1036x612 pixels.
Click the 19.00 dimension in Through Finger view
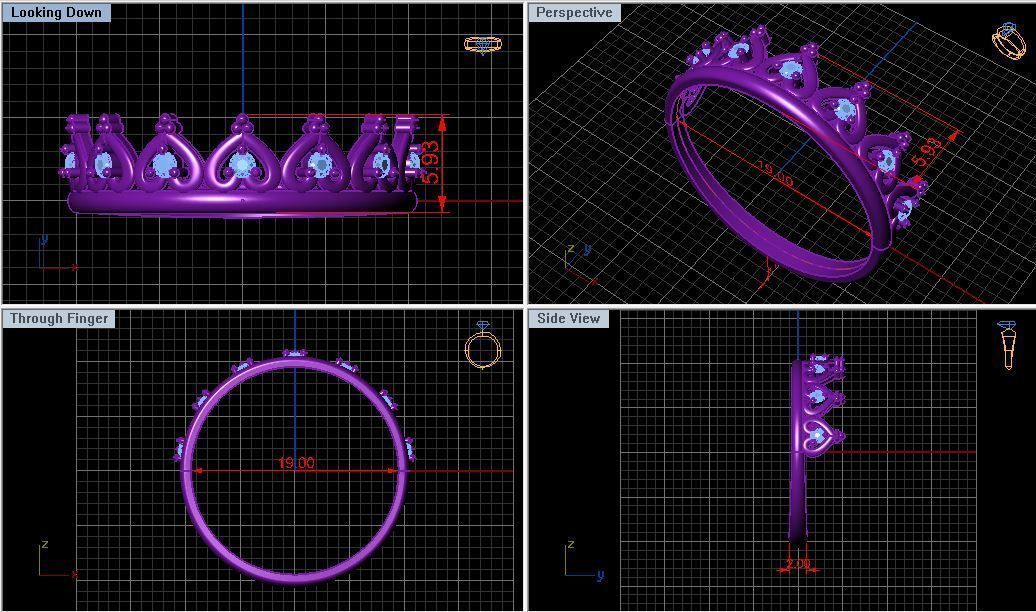point(296,463)
